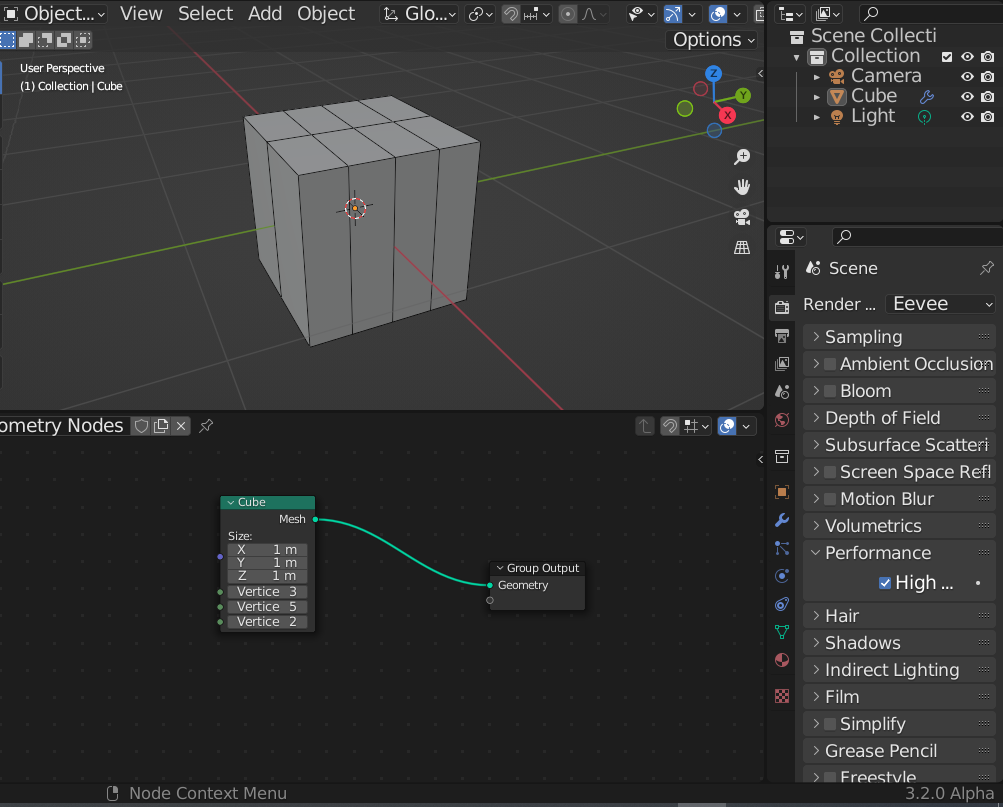Click the parent node tree arrow icon
Image resolution: width=1003 pixels, height=807 pixels.
(x=645, y=426)
